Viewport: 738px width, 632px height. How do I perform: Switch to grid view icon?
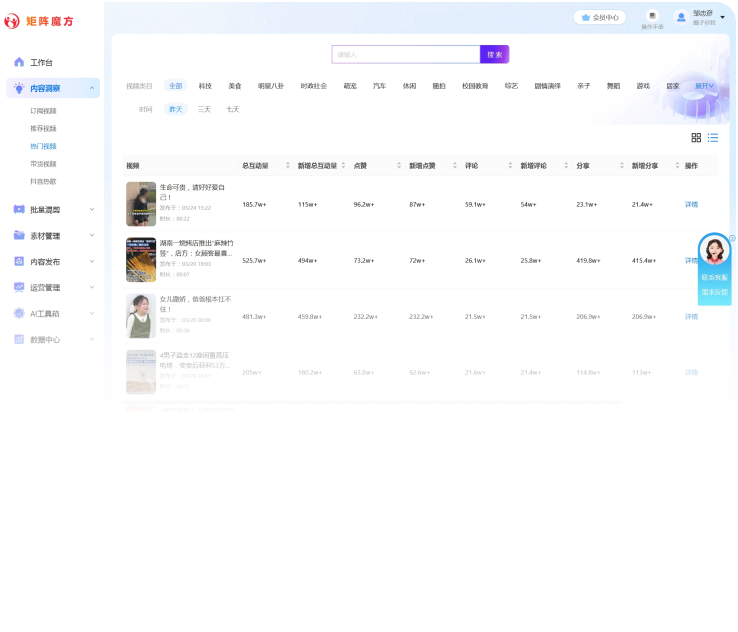point(696,138)
